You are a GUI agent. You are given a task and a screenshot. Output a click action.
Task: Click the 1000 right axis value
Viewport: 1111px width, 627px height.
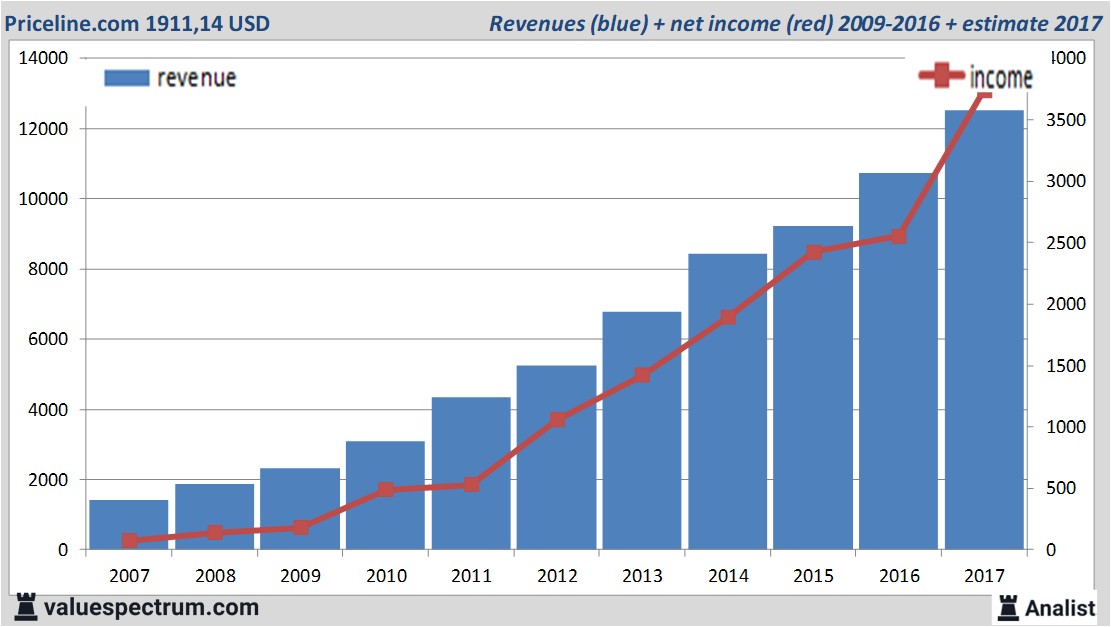click(1066, 427)
